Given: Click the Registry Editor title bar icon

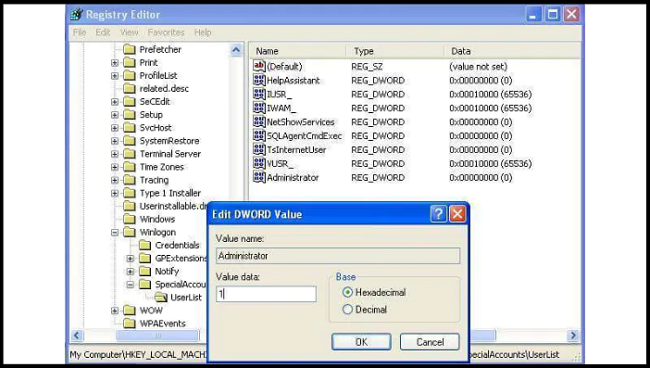Looking at the screenshot, I should [77, 15].
